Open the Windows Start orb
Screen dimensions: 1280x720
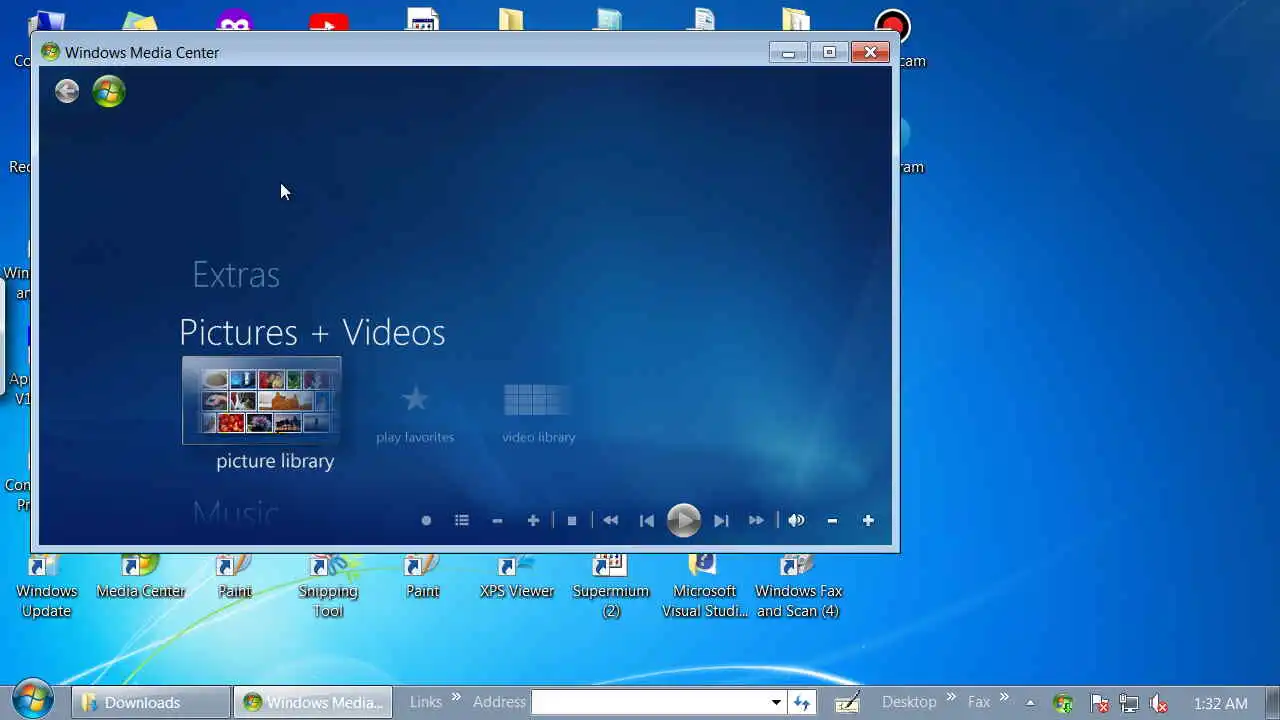[34, 699]
